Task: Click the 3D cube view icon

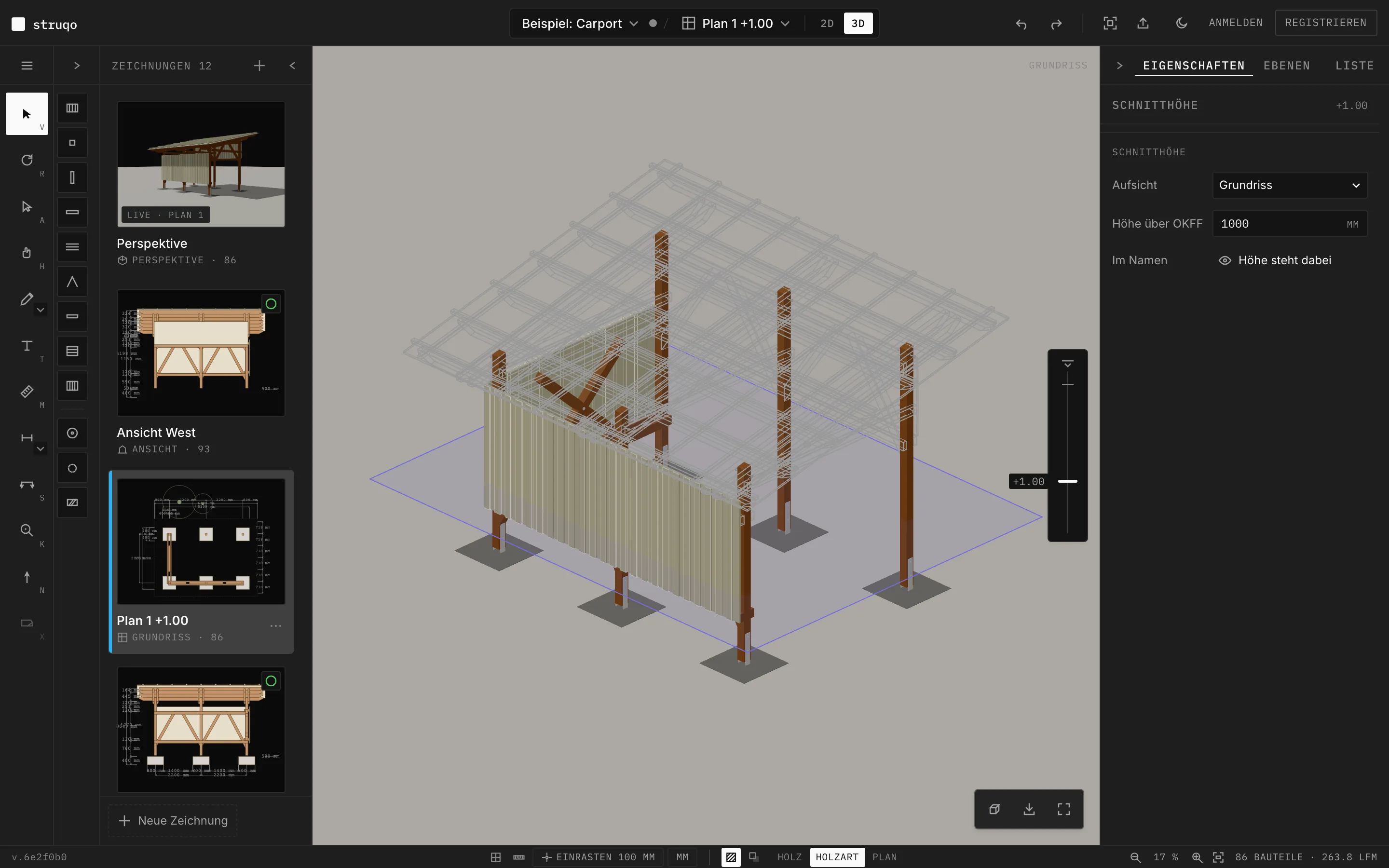Action: (x=994, y=809)
